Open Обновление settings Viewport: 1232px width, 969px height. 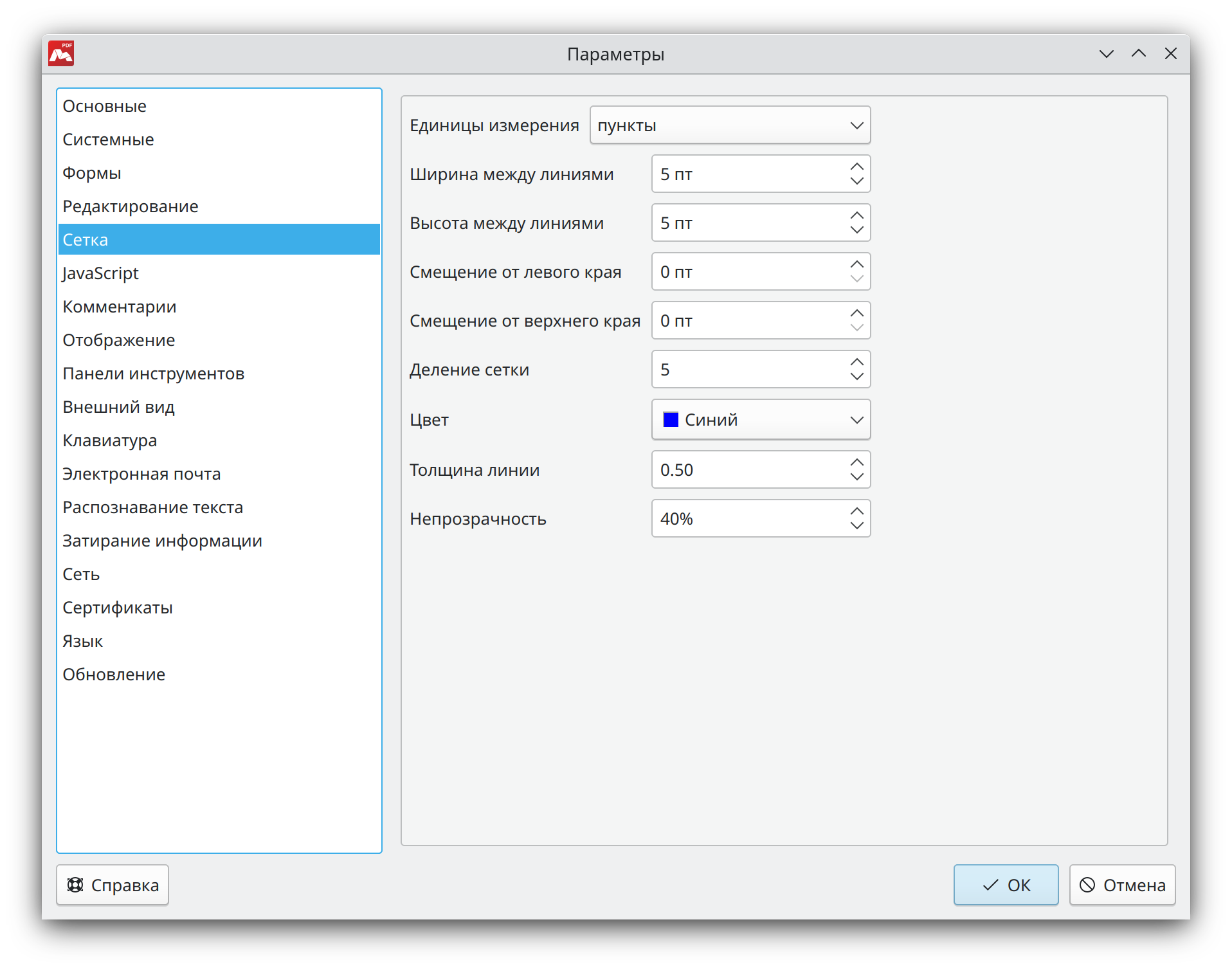pyautogui.click(x=219, y=675)
